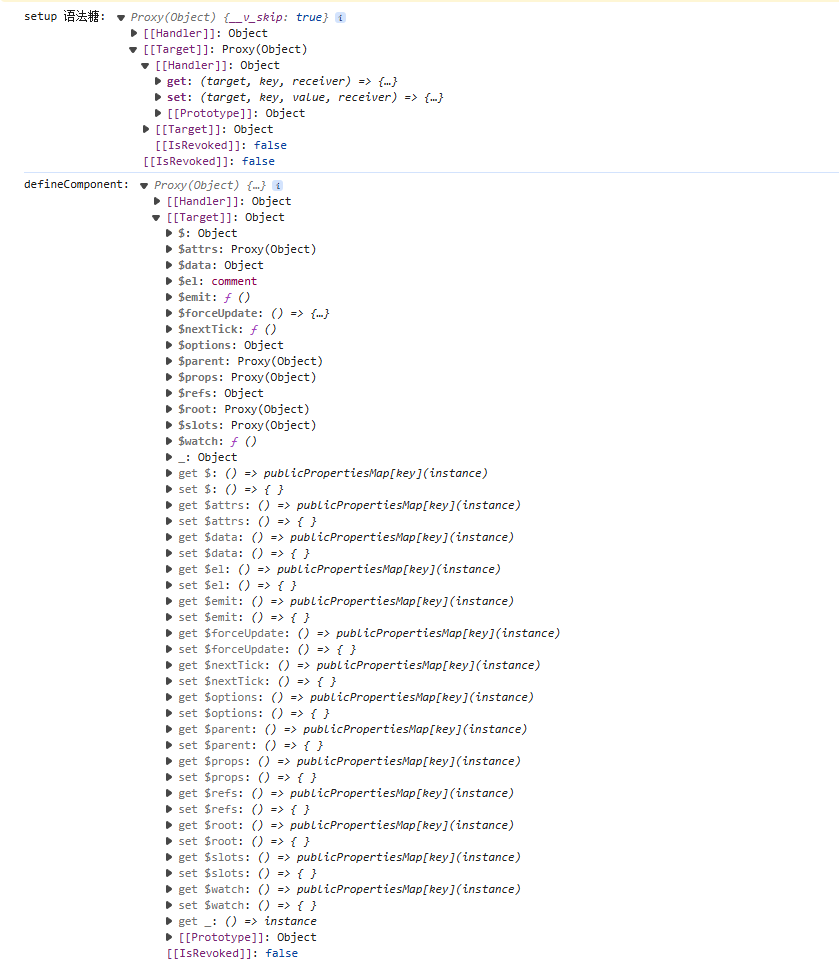This screenshot has width=839, height=965.
Task: Expand the $attrs: Proxy(Object) property
Action: 169,250
